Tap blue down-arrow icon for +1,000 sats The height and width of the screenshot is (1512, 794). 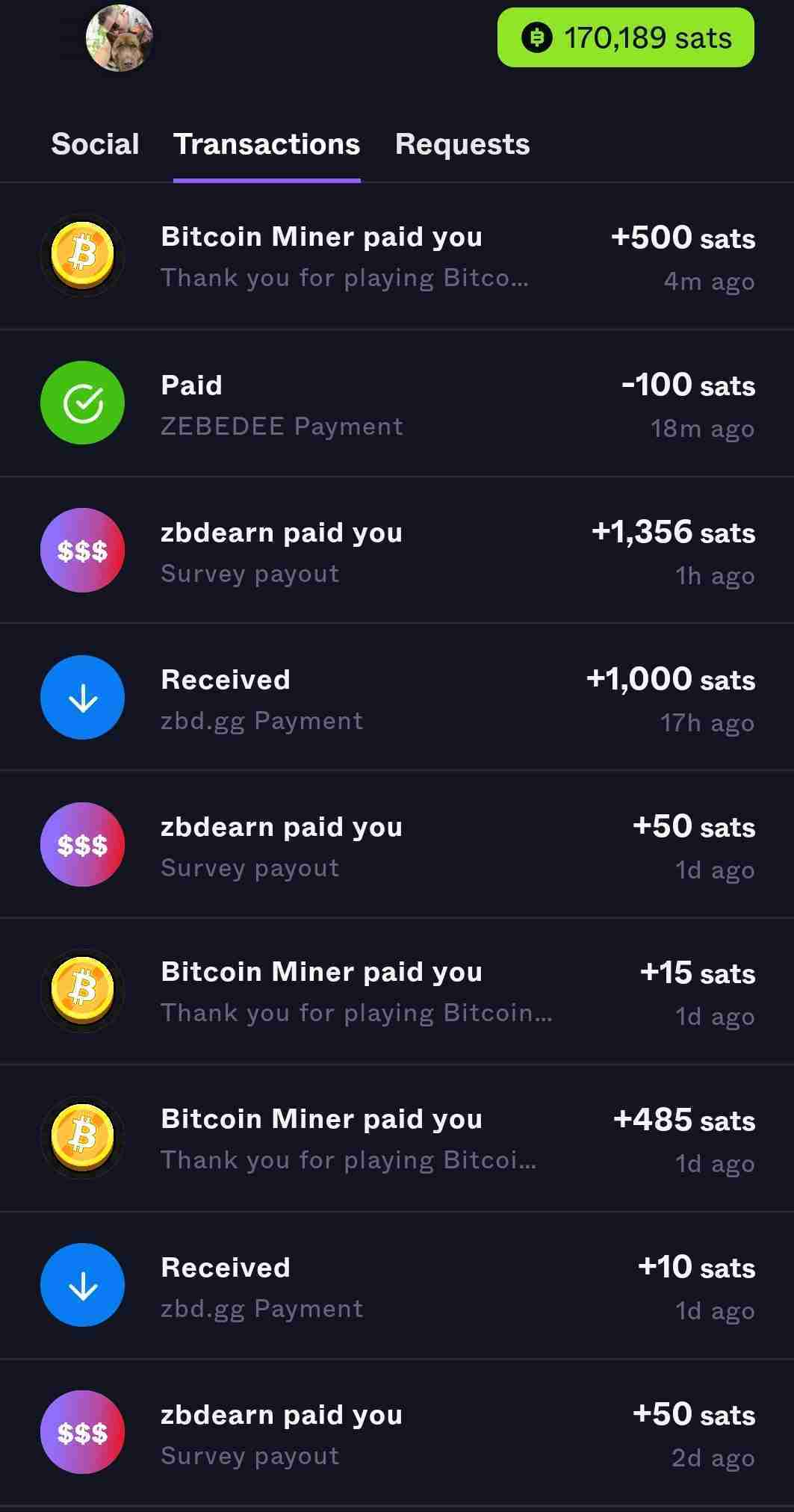coord(82,697)
